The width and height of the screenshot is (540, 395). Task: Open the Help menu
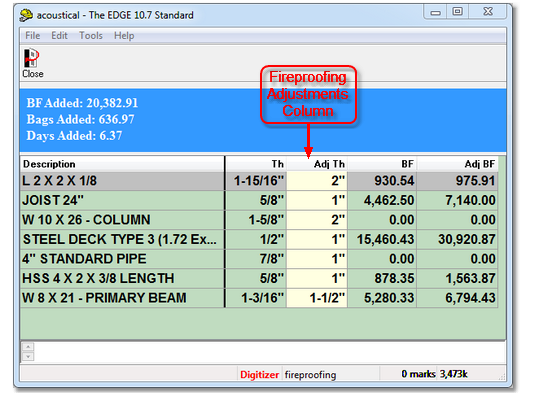pos(124,35)
